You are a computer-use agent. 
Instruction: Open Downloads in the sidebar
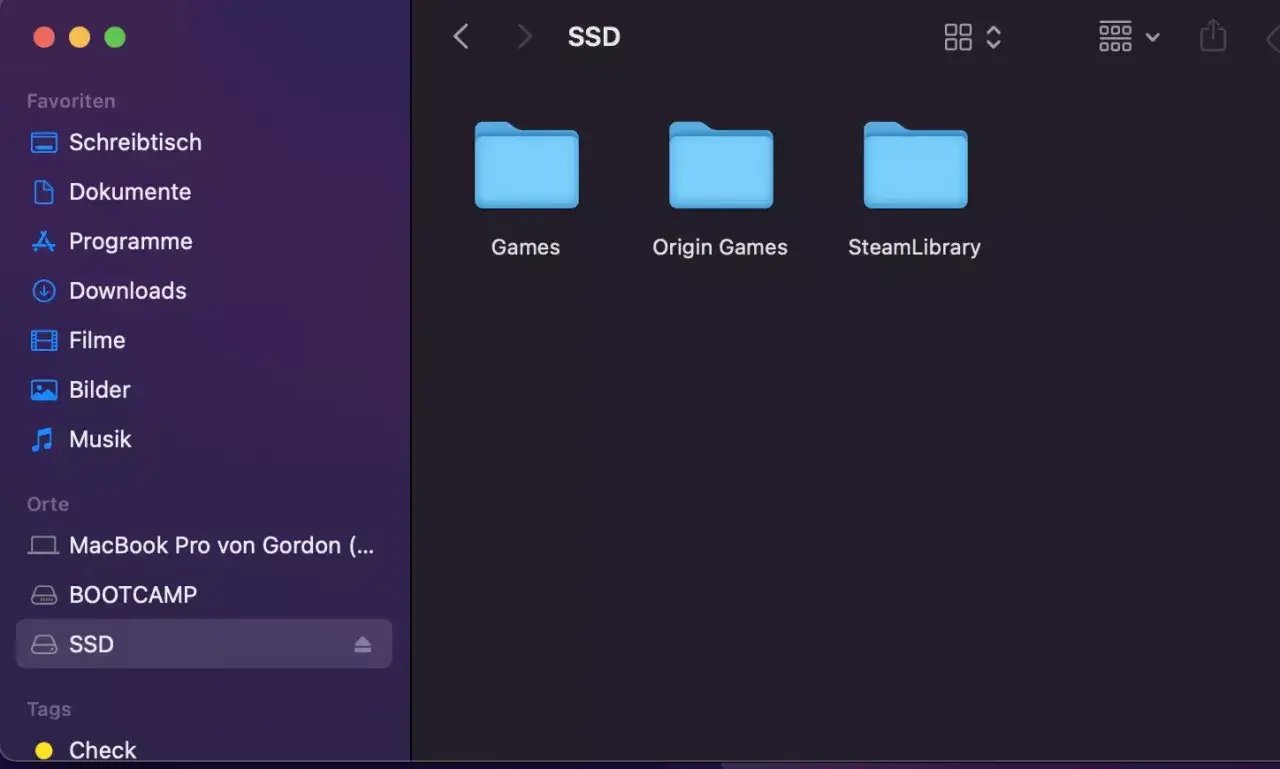coord(204,290)
